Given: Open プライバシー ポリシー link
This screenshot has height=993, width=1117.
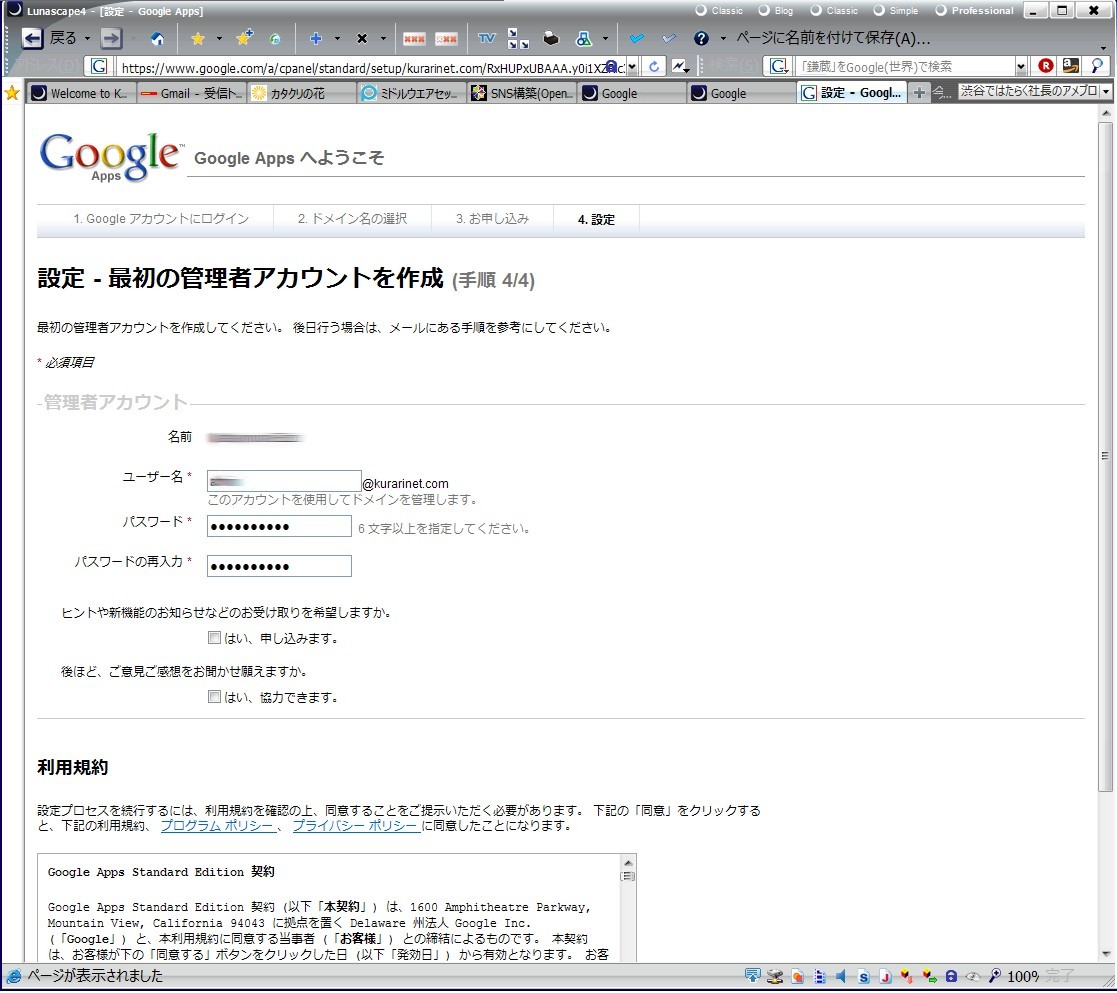Looking at the screenshot, I should pyautogui.click(x=355, y=826).
